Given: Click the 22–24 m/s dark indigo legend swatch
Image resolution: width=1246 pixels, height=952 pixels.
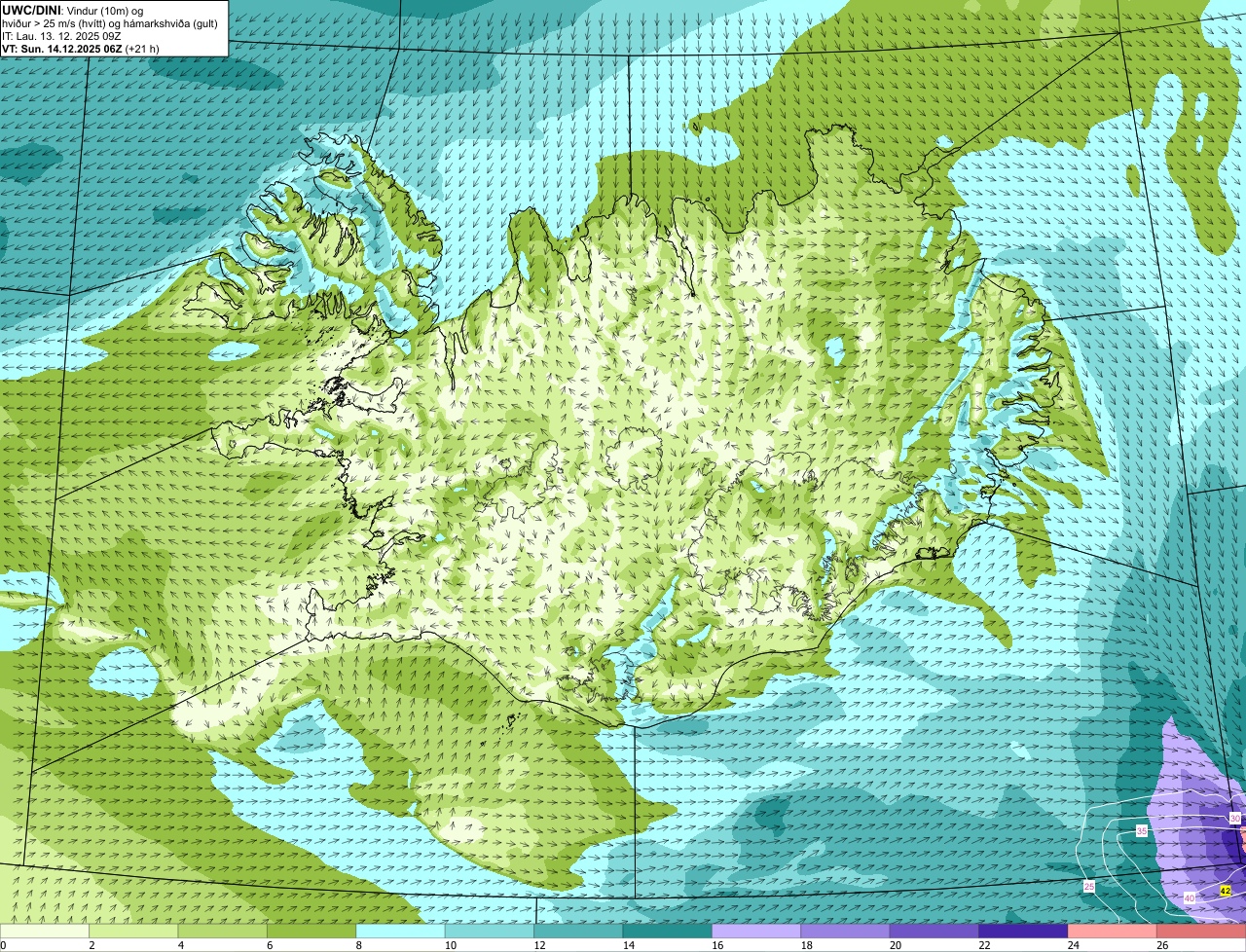Looking at the screenshot, I should pyautogui.click(x=1024, y=931).
